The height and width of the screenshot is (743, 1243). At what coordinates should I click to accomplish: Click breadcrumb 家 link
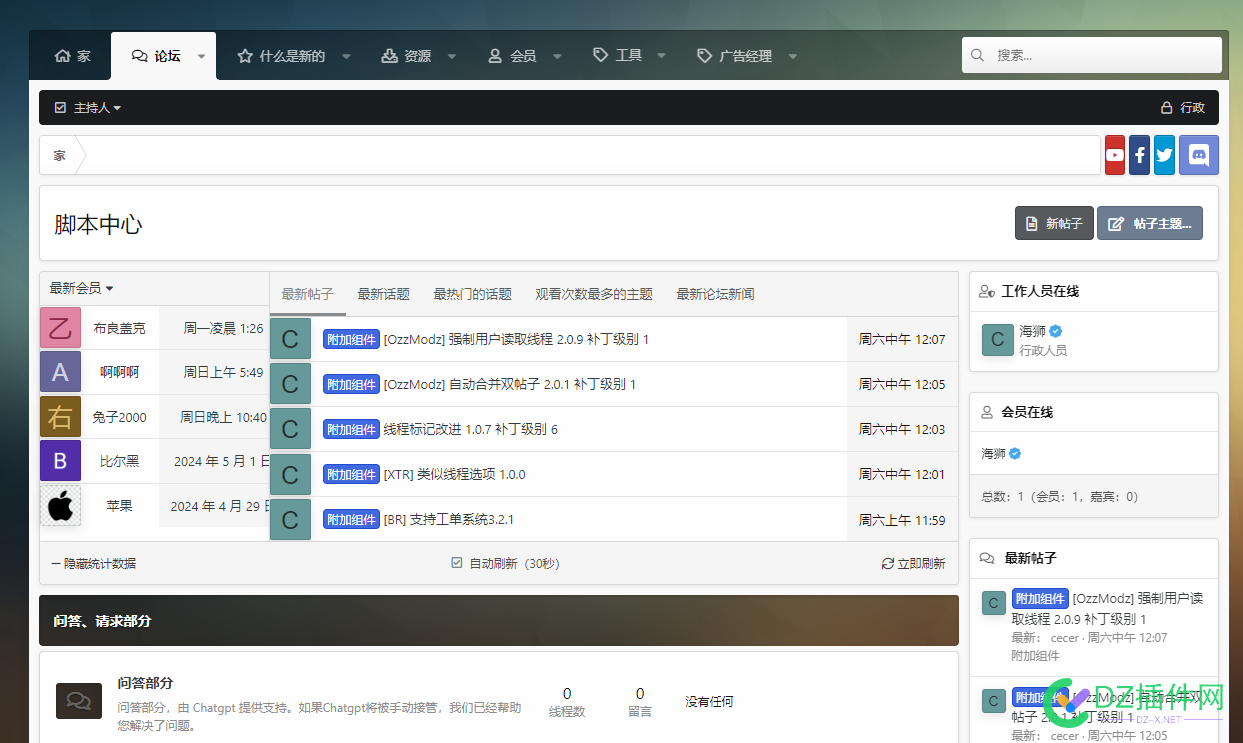[x=60, y=155]
